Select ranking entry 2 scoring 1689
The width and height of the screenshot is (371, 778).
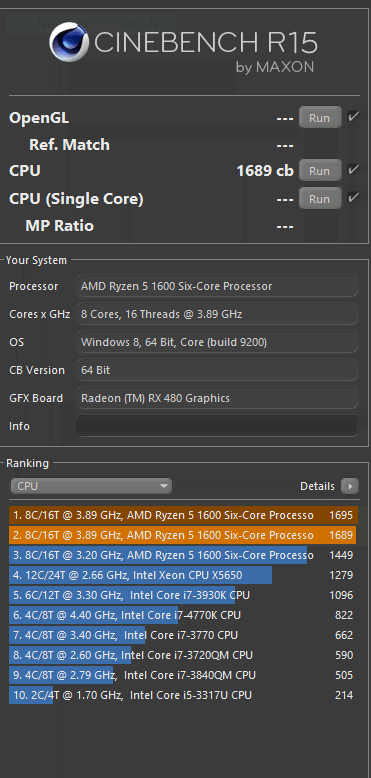pos(183,535)
